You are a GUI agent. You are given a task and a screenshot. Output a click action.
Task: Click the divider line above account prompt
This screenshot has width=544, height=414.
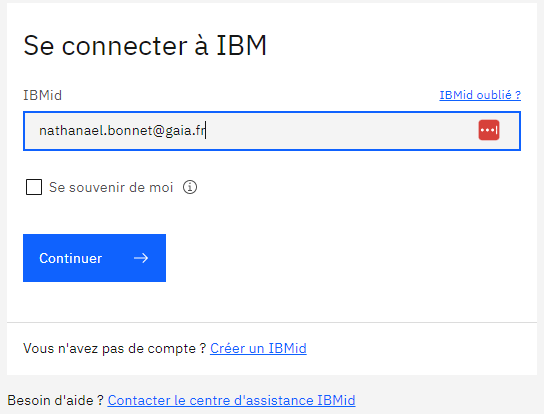[272, 322]
